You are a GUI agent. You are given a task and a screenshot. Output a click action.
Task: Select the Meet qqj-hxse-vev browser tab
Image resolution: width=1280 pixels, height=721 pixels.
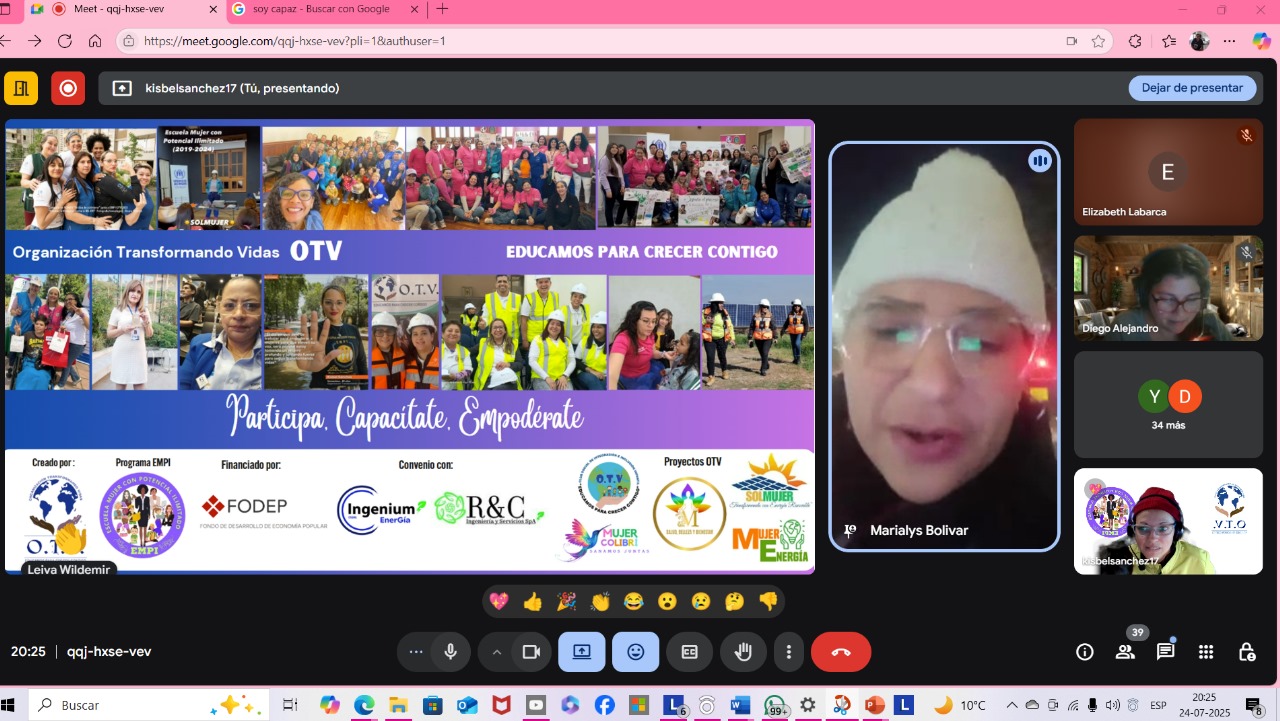pyautogui.click(x=130, y=9)
